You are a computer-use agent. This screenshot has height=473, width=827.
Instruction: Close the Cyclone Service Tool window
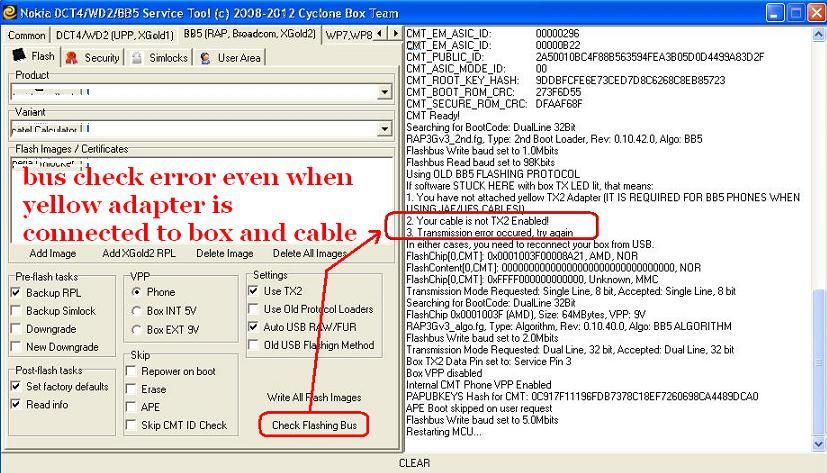(x=816, y=13)
